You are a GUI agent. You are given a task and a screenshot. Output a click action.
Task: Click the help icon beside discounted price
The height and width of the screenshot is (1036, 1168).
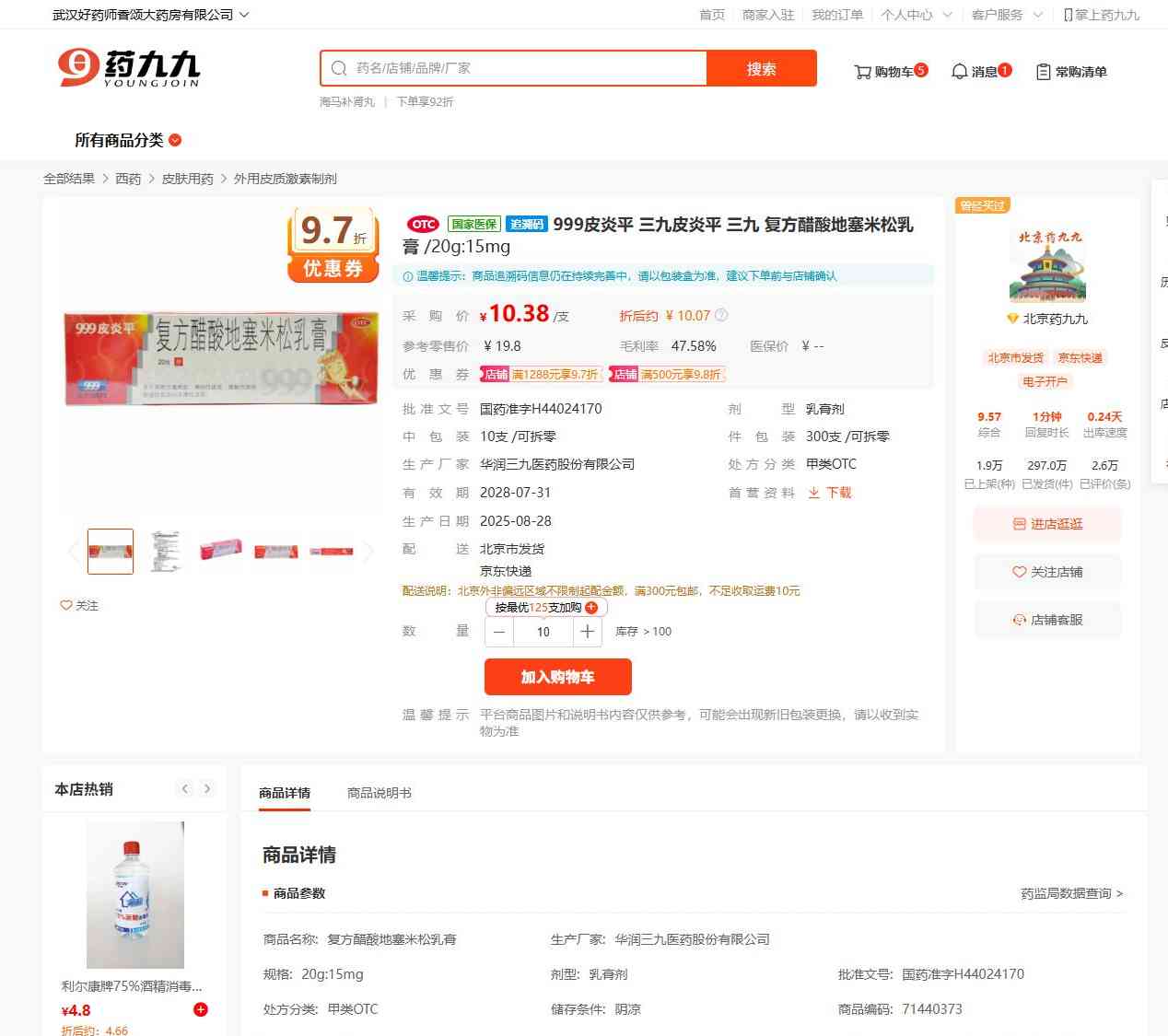(x=721, y=315)
